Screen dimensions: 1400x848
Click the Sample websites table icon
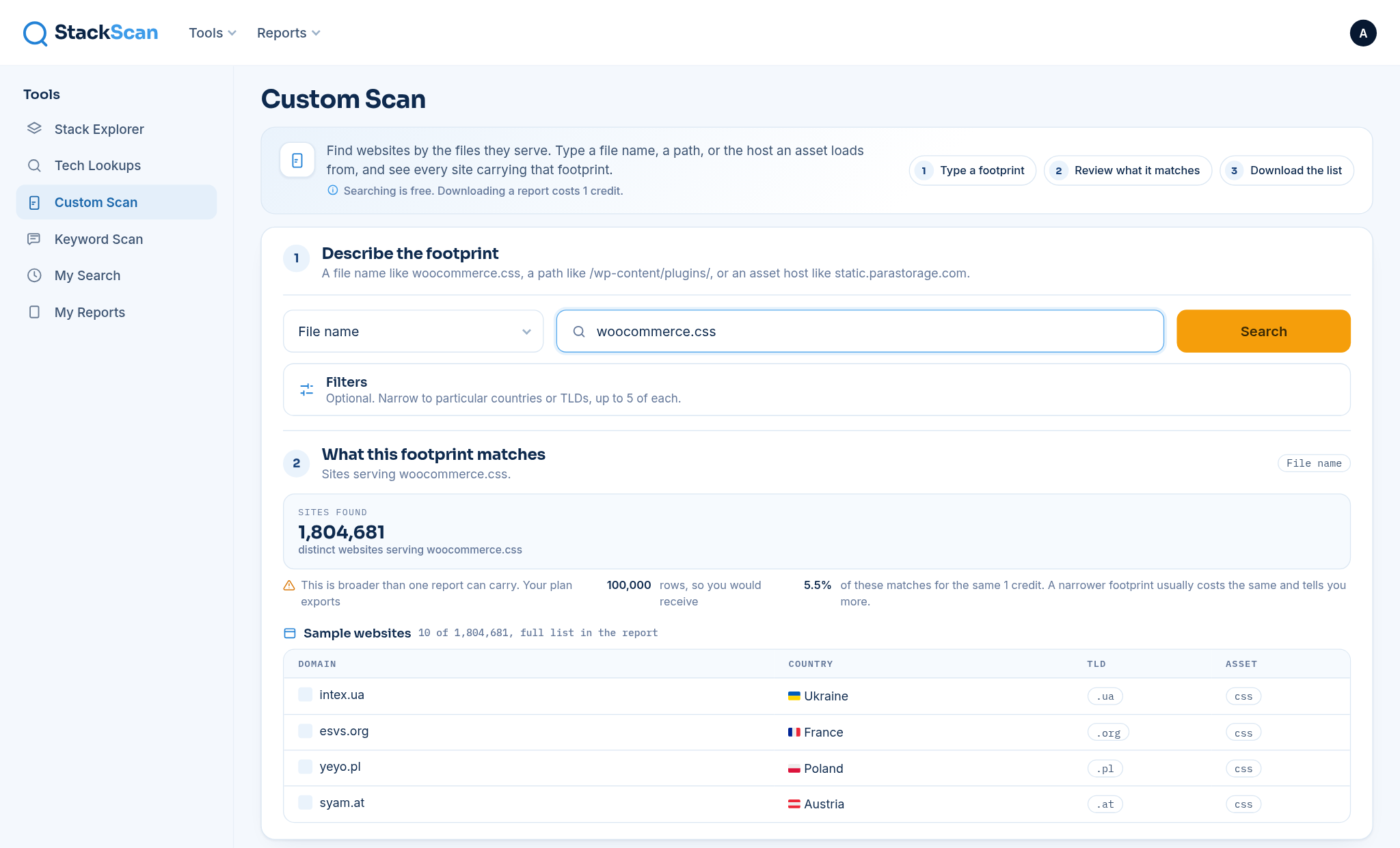click(x=290, y=633)
